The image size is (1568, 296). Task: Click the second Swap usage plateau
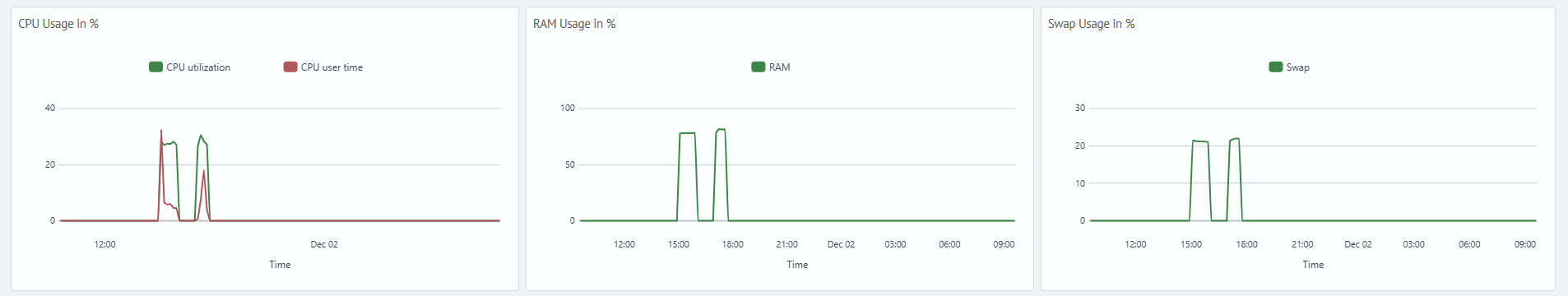click(x=1234, y=139)
